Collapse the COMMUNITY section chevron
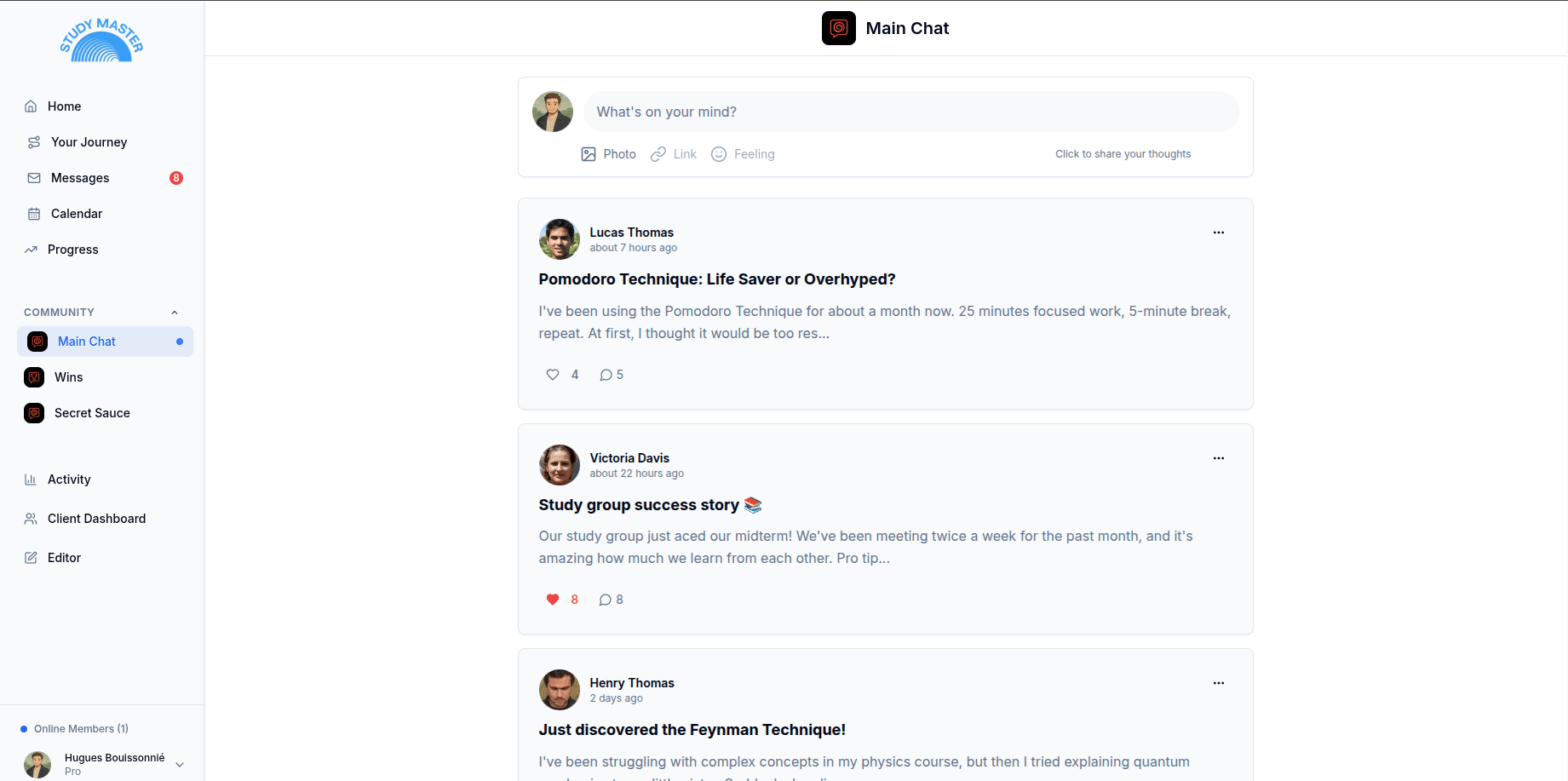This screenshot has height=781, width=1568. pyautogui.click(x=175, y=312)
